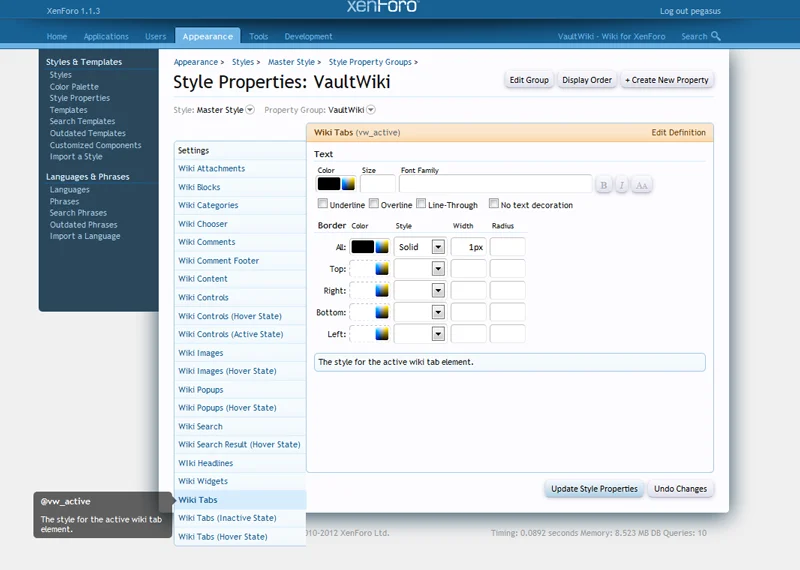Open All border style dropdown showing Solid
This screenshot has width=800, height=570.
point(420,247)
